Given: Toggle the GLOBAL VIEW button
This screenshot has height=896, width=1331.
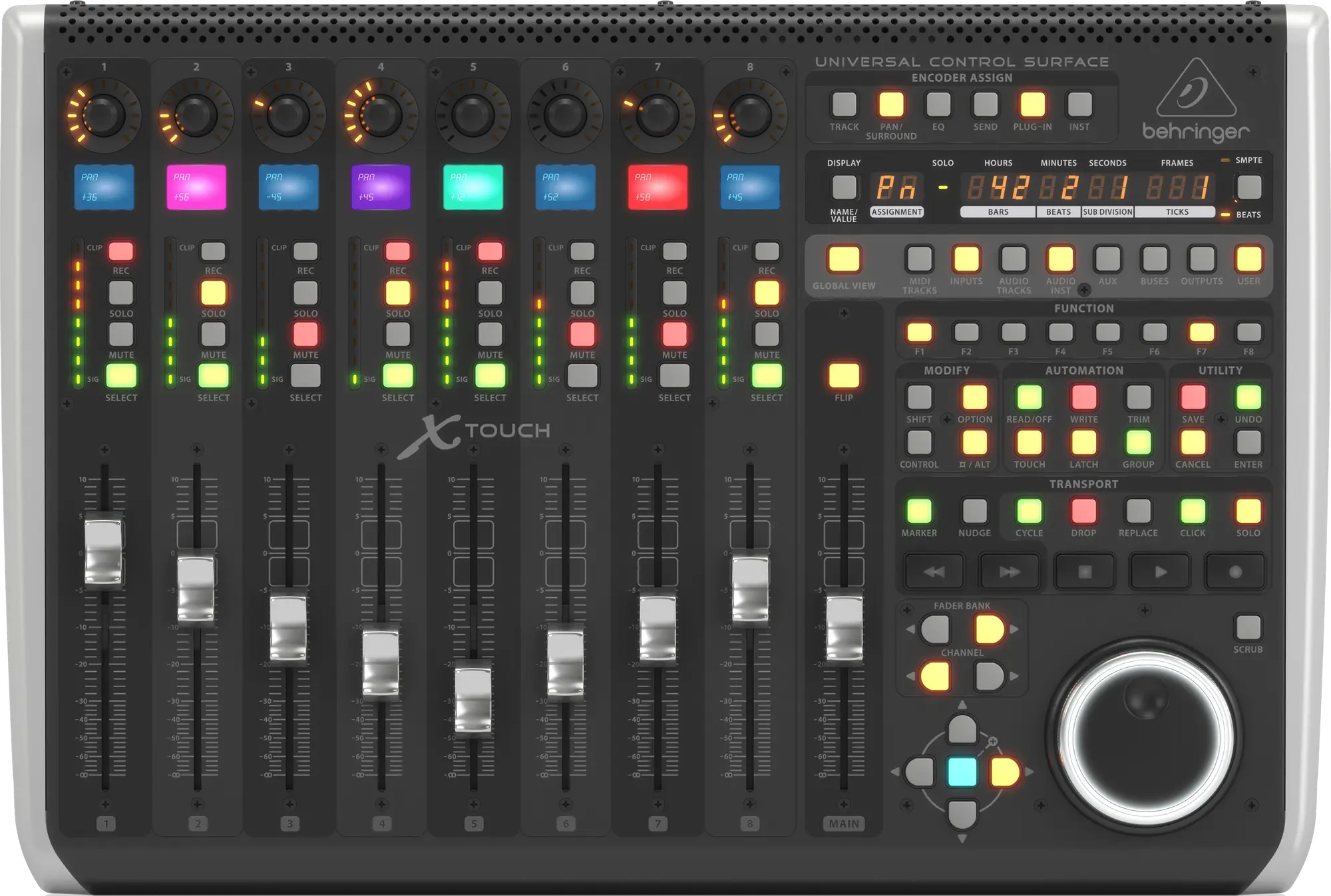Looking at the screenshot, I should [844, 259].
